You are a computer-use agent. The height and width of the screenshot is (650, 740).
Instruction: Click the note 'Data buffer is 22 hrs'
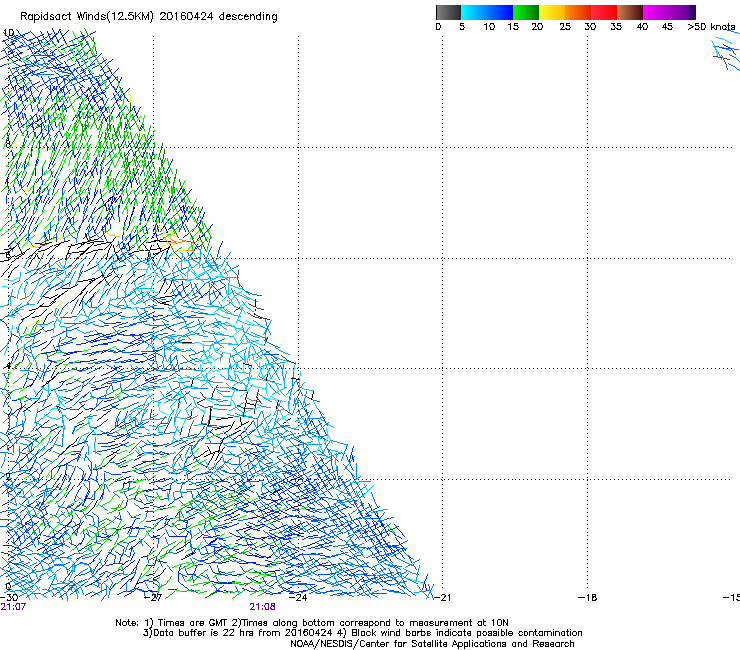point(204,633)
